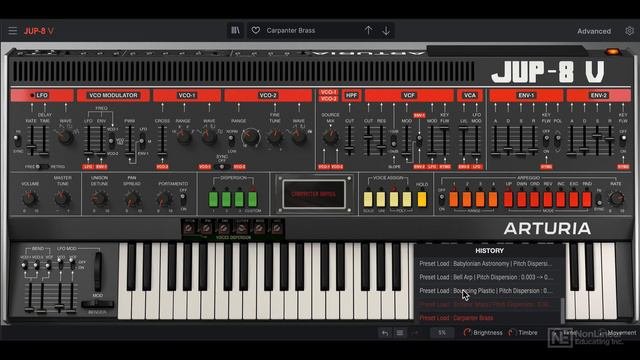The image size is (640, 360).
Task: Toggle the LFO FREE/RETRIG switch
Action: click(41, 167)
